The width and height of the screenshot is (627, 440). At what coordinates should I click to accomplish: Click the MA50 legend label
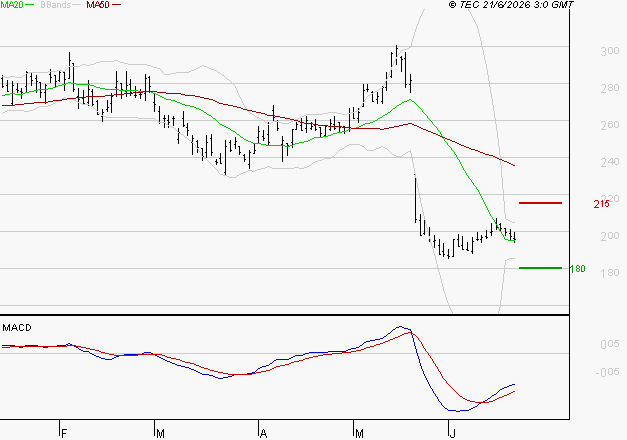coord(98,5)
